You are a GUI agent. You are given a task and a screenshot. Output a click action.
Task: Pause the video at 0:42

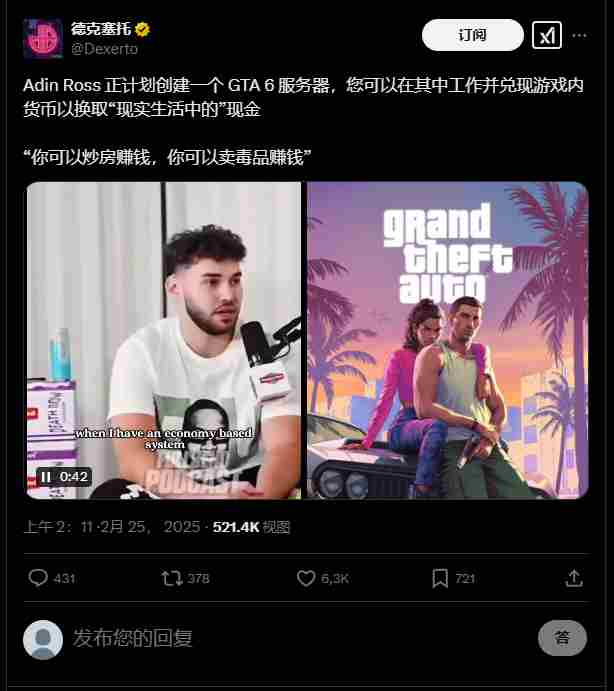(45, 477)
